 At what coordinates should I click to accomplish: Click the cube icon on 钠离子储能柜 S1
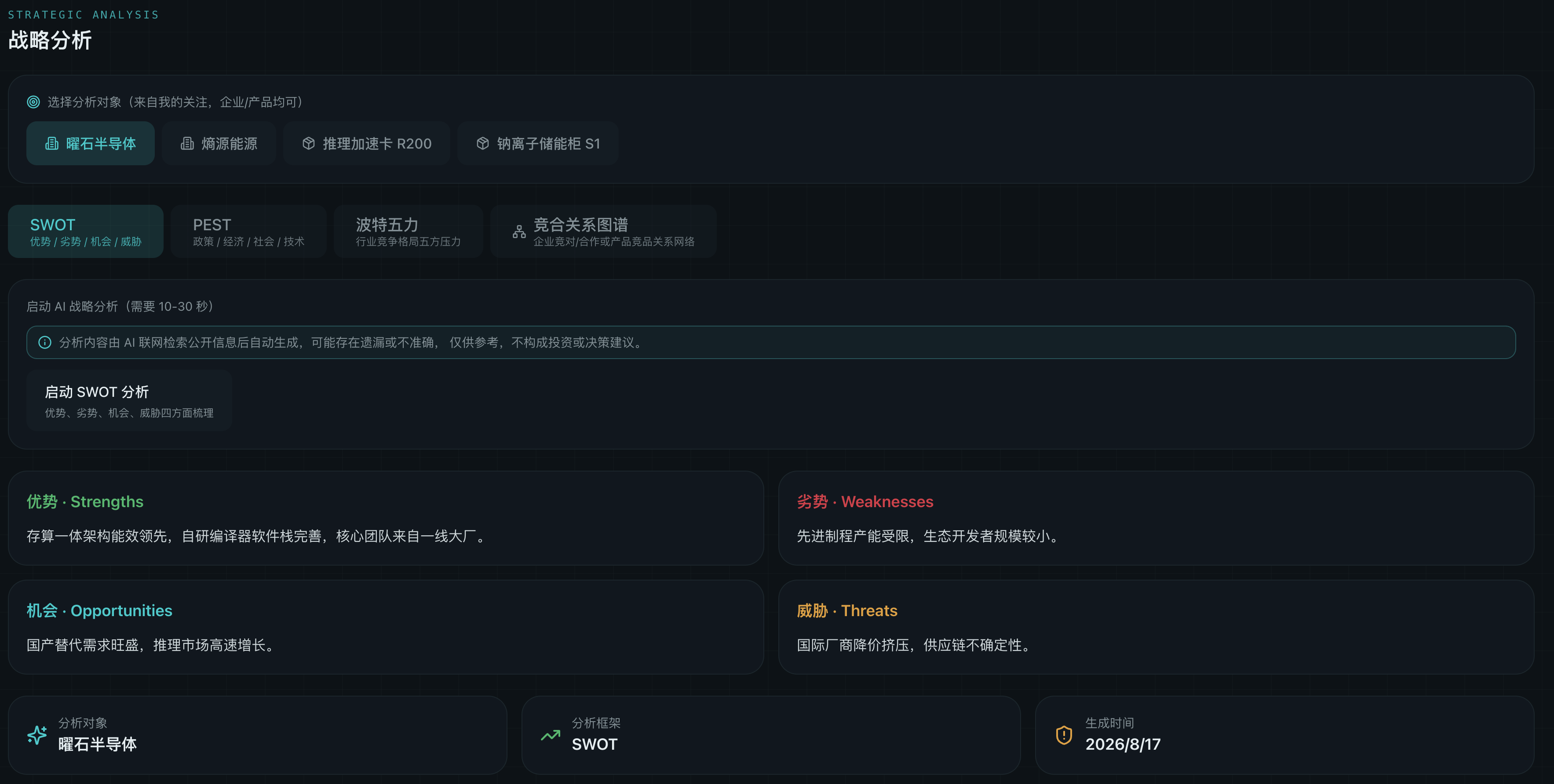point(483,144)
